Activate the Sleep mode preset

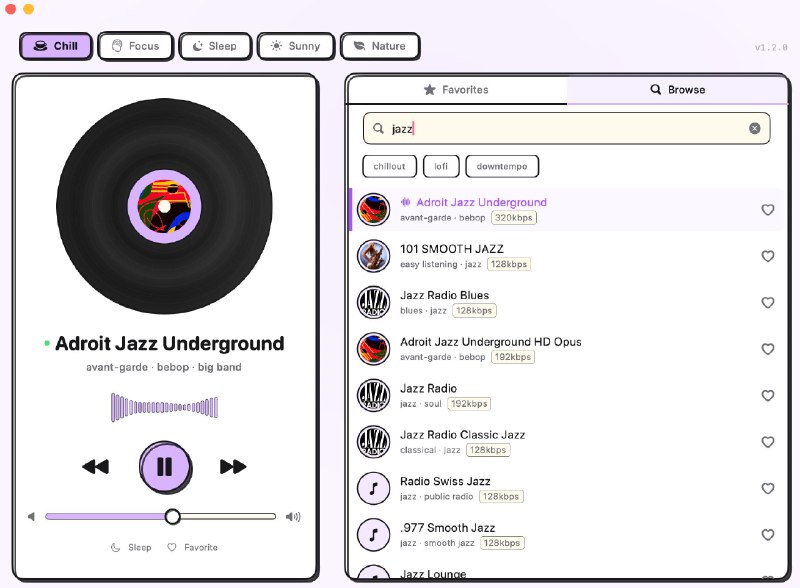(215, 46)
